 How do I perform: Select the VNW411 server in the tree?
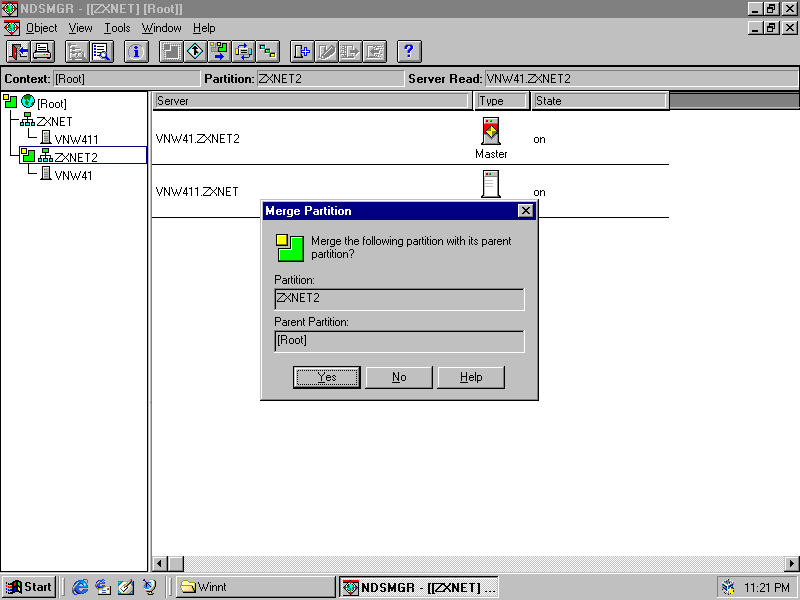tap(76, 140)
